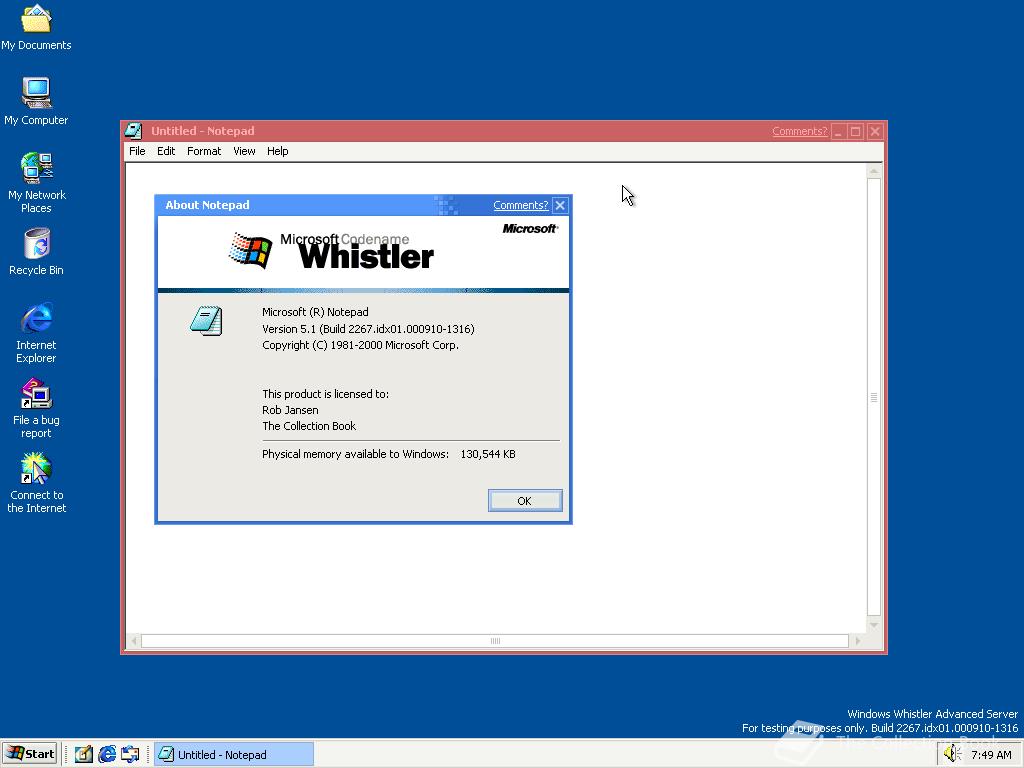This screenshot has height=768, width=1024.
Task: Click Comments? link in About Notepad title
Action: tap(520, 205)
